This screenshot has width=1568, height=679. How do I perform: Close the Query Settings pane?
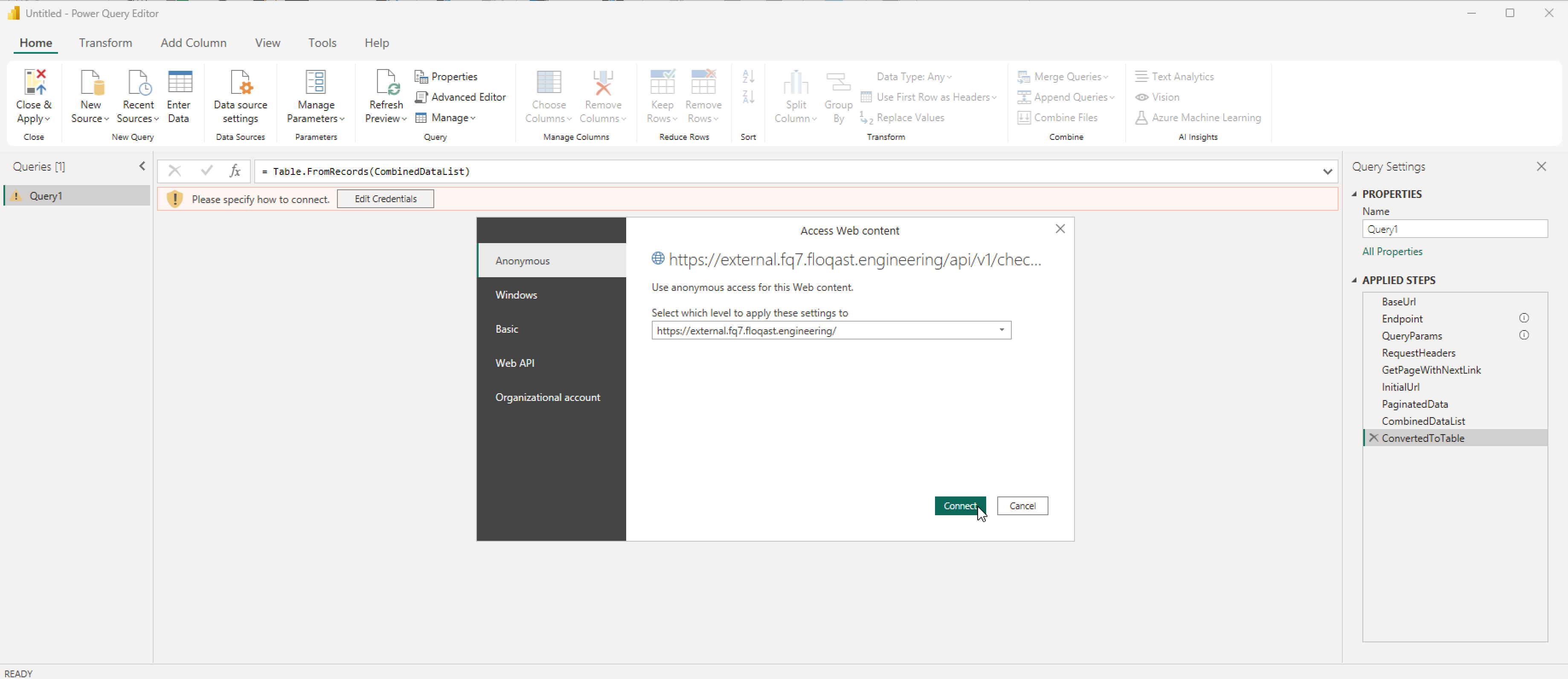point(1541,166)
